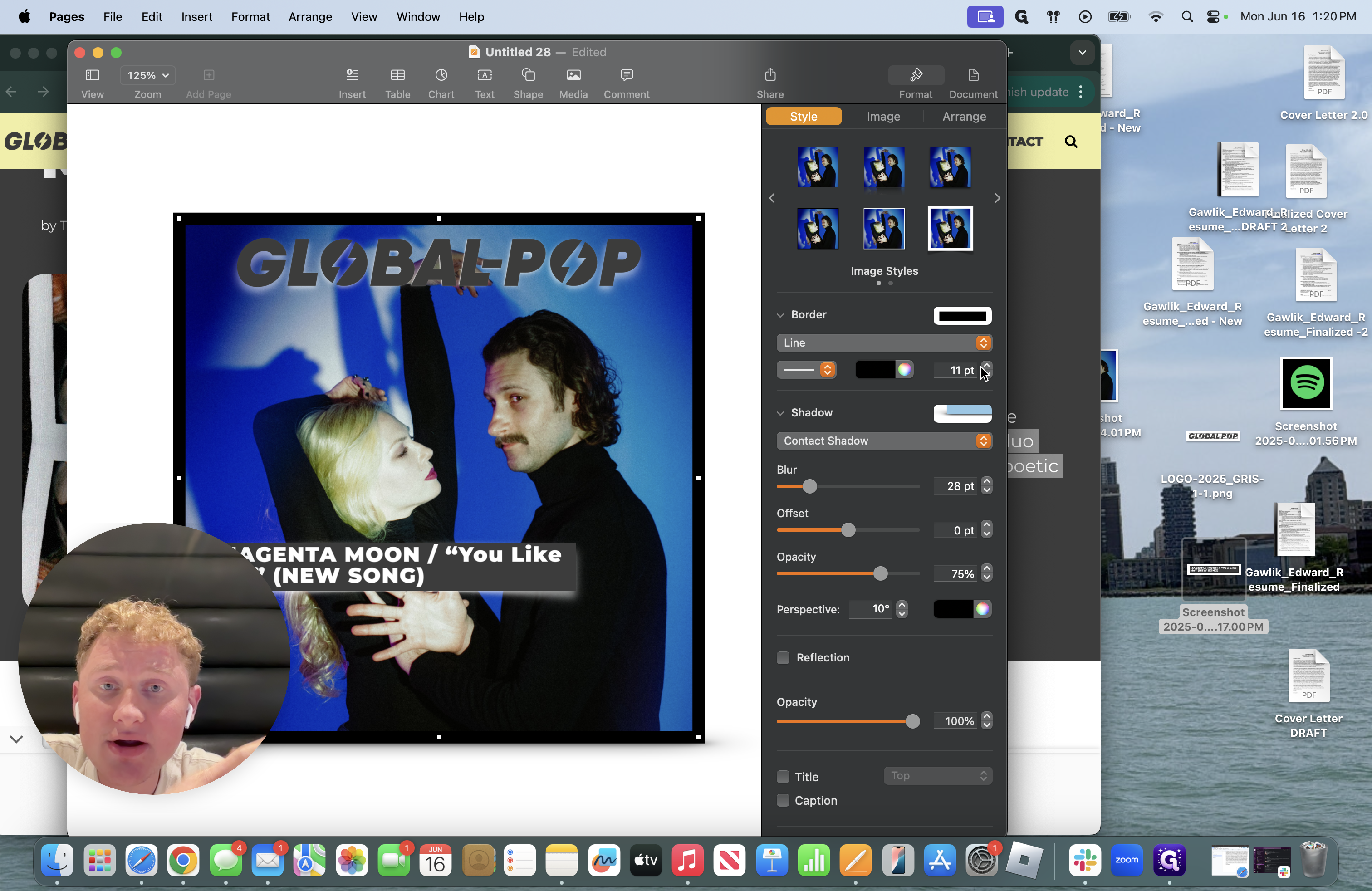
Task: Add a Comment using toolbar icon
Action: 627,75
